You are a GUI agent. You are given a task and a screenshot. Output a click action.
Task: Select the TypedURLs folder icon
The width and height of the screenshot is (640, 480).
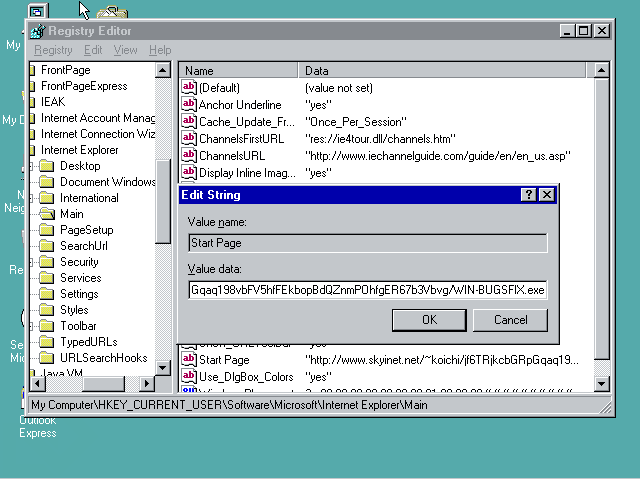point(47,342)
